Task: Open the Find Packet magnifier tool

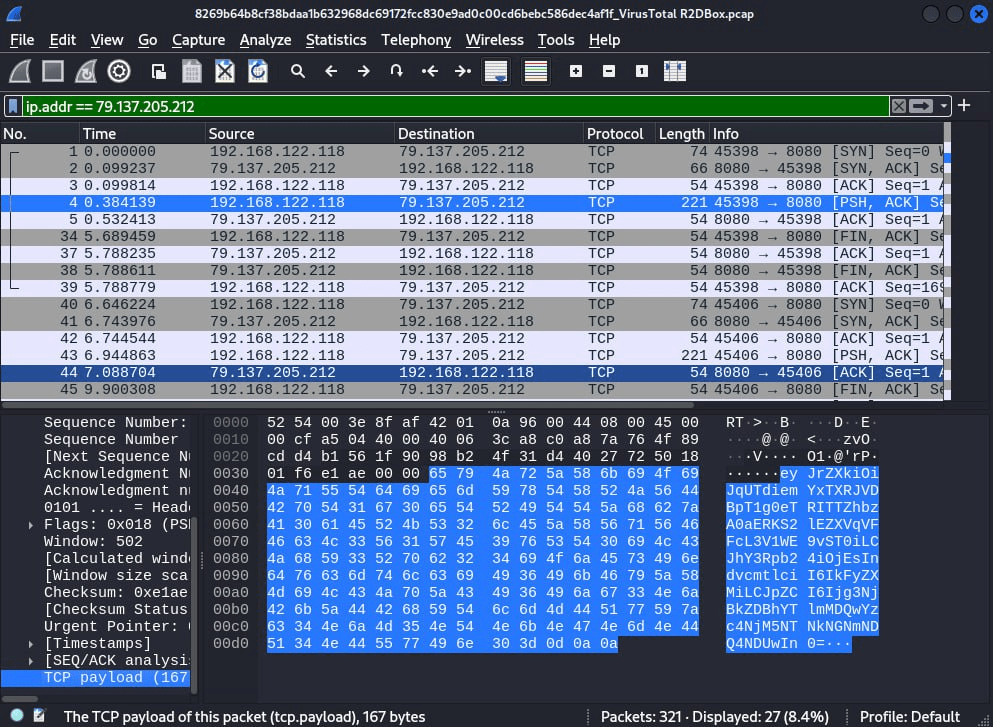Action: 298,71
